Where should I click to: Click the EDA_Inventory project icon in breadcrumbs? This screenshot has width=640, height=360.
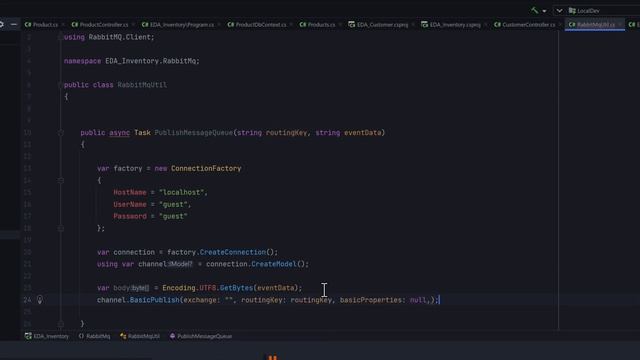(28, 336)
